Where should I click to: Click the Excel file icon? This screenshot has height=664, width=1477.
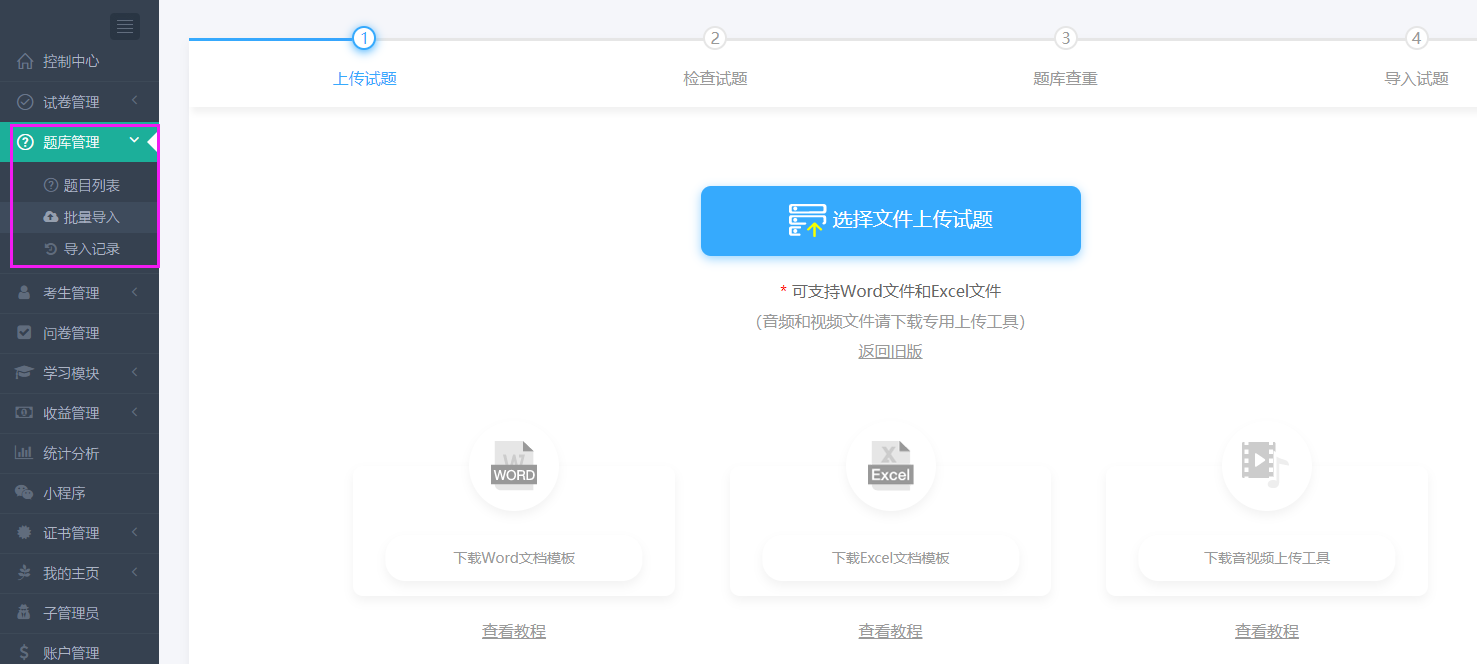890,466
